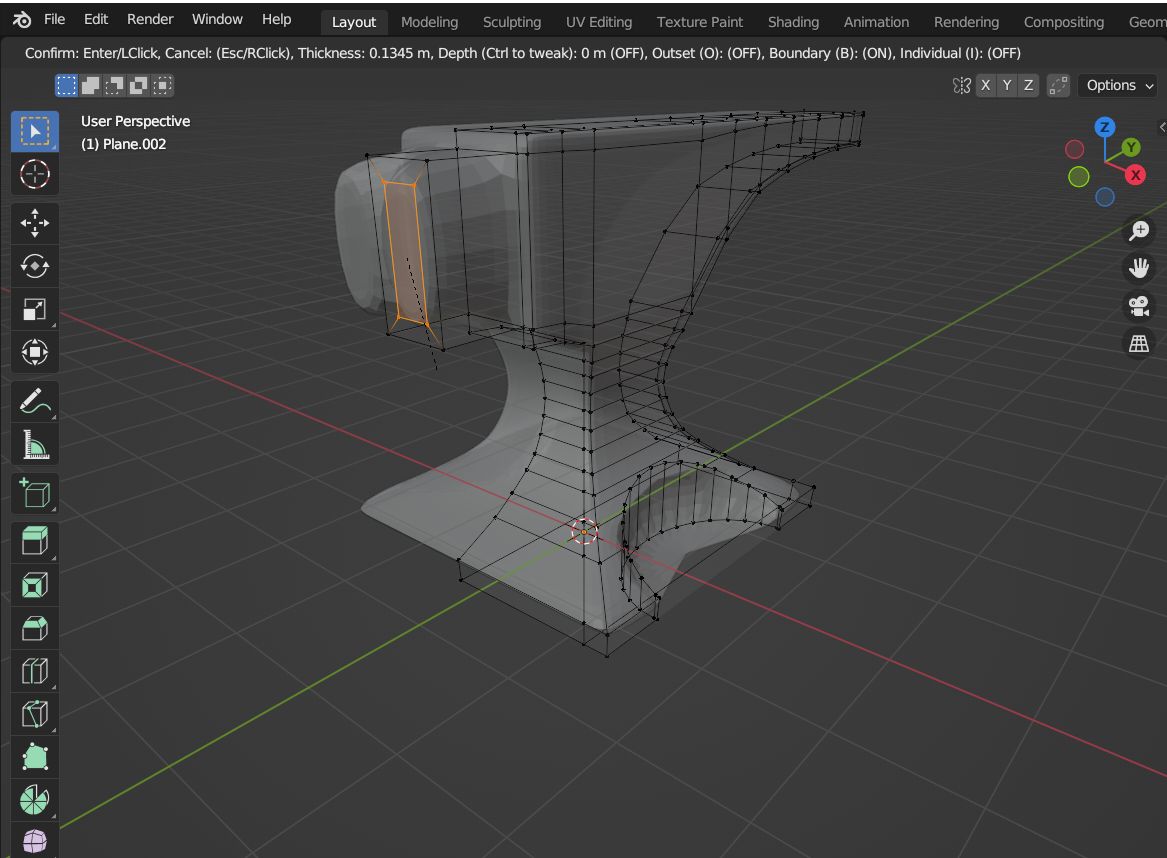The width and height of the screenshot is (1167, 858).
Task: Toggle Auto Merge Vertices icon
Action: pos(1058,86)
